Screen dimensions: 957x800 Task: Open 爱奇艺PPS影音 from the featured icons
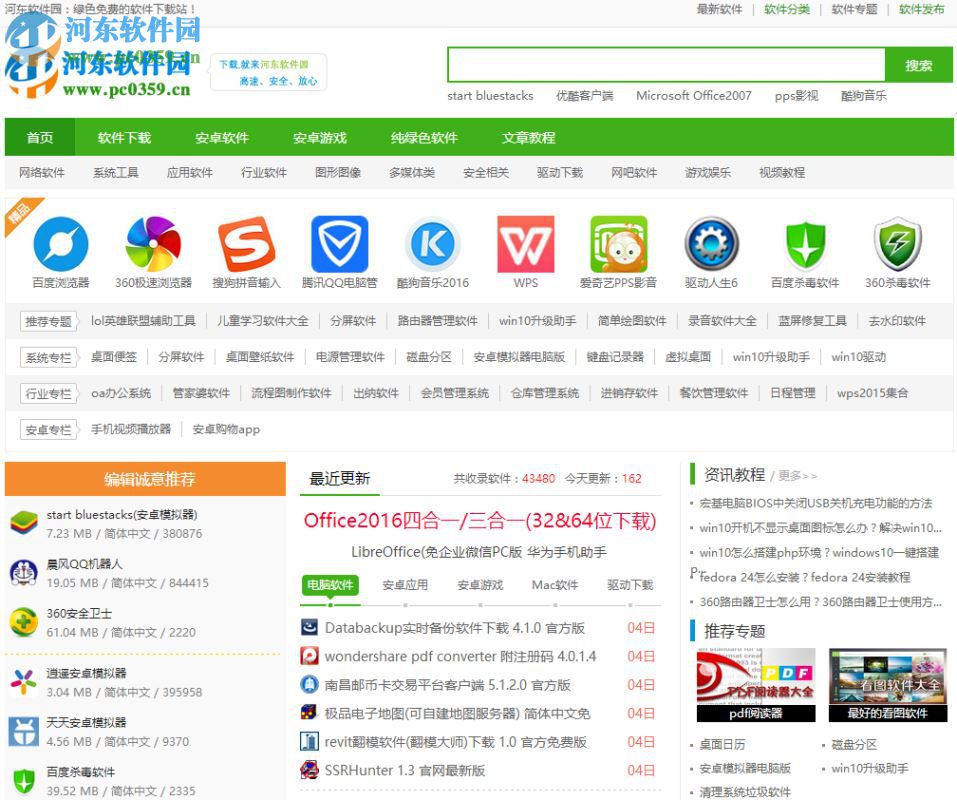pyautogui.click(x=618, y=243)
